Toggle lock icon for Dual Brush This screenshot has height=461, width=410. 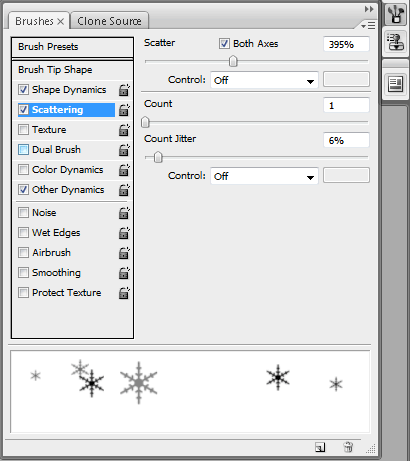(x=124, y=150)
